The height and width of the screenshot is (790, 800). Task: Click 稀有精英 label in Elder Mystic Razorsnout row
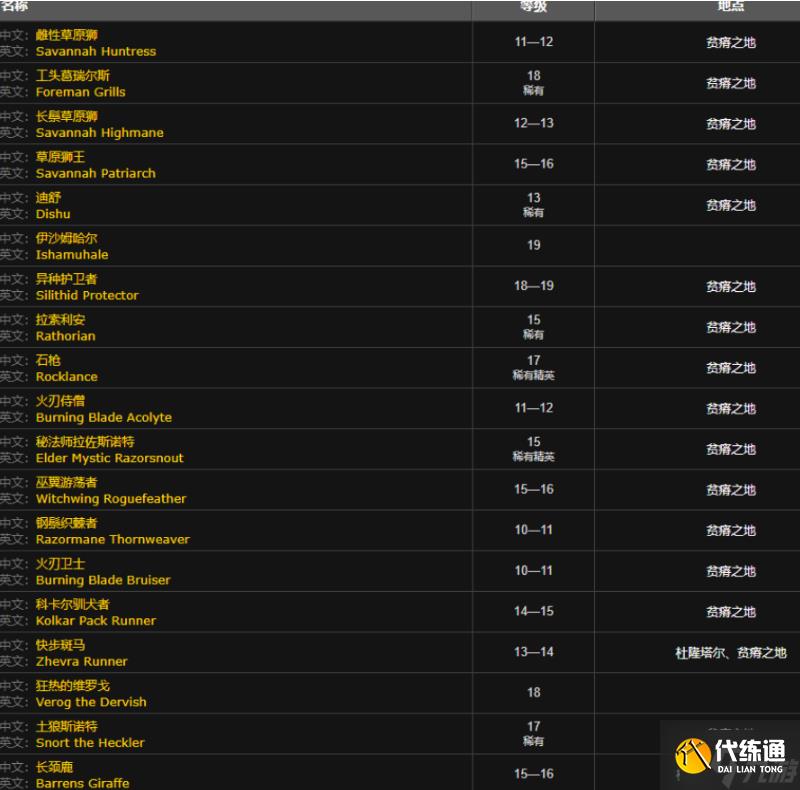[534, 457]
